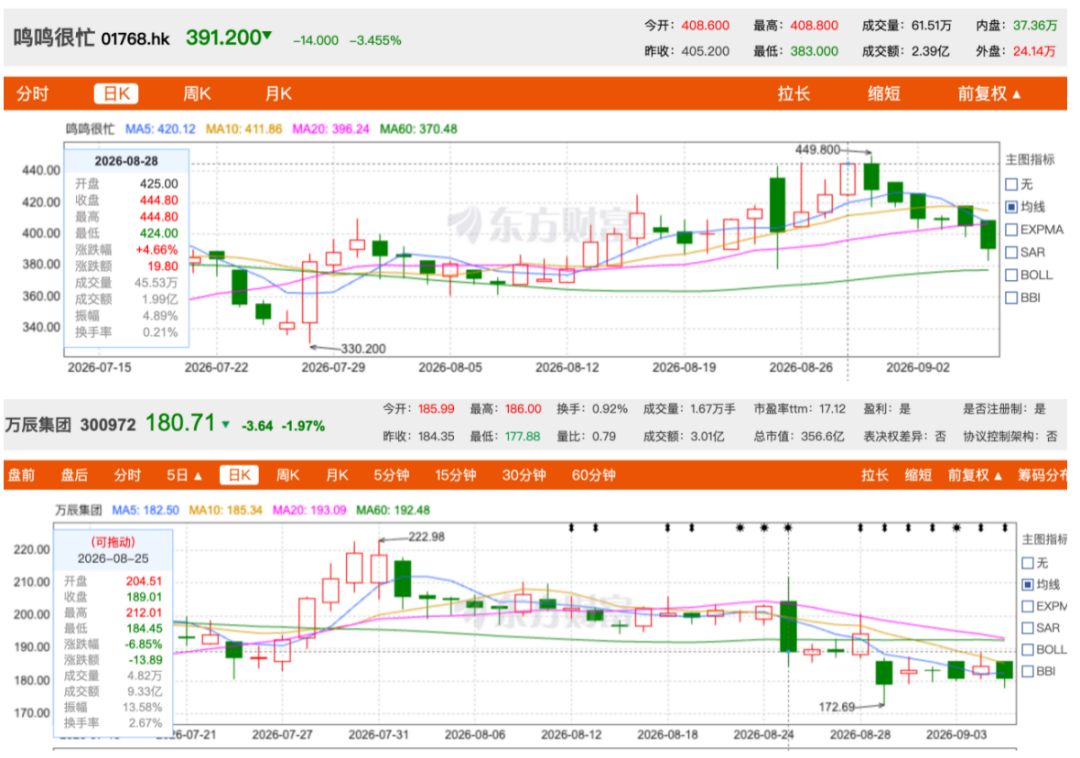The height and width of the screenshot is (758, 1080).
Task: Expand the 前复权 dropdown on the top chart
Action: click(x=989, y=94)
